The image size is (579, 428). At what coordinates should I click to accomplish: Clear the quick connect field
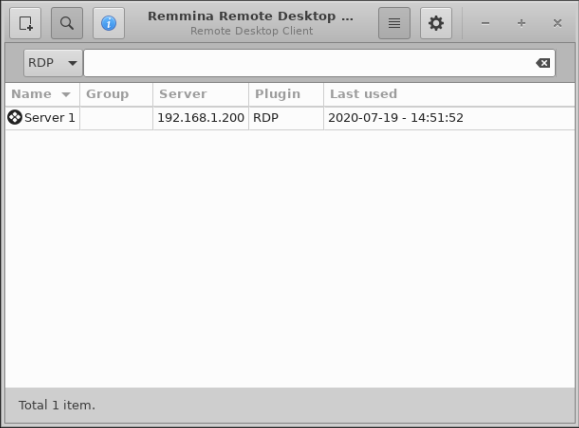pos(543,63)
